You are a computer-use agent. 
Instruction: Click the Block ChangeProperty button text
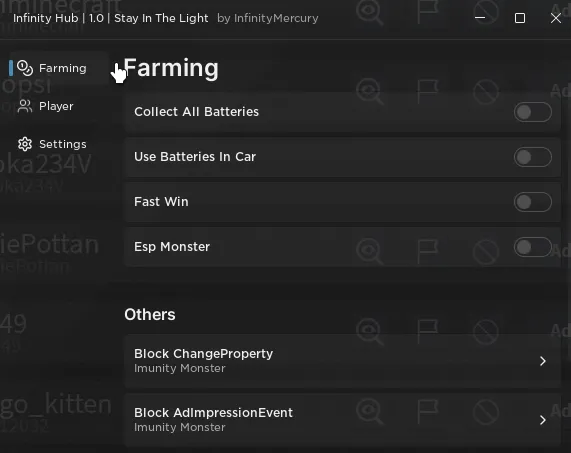click(x=203, y=354)
